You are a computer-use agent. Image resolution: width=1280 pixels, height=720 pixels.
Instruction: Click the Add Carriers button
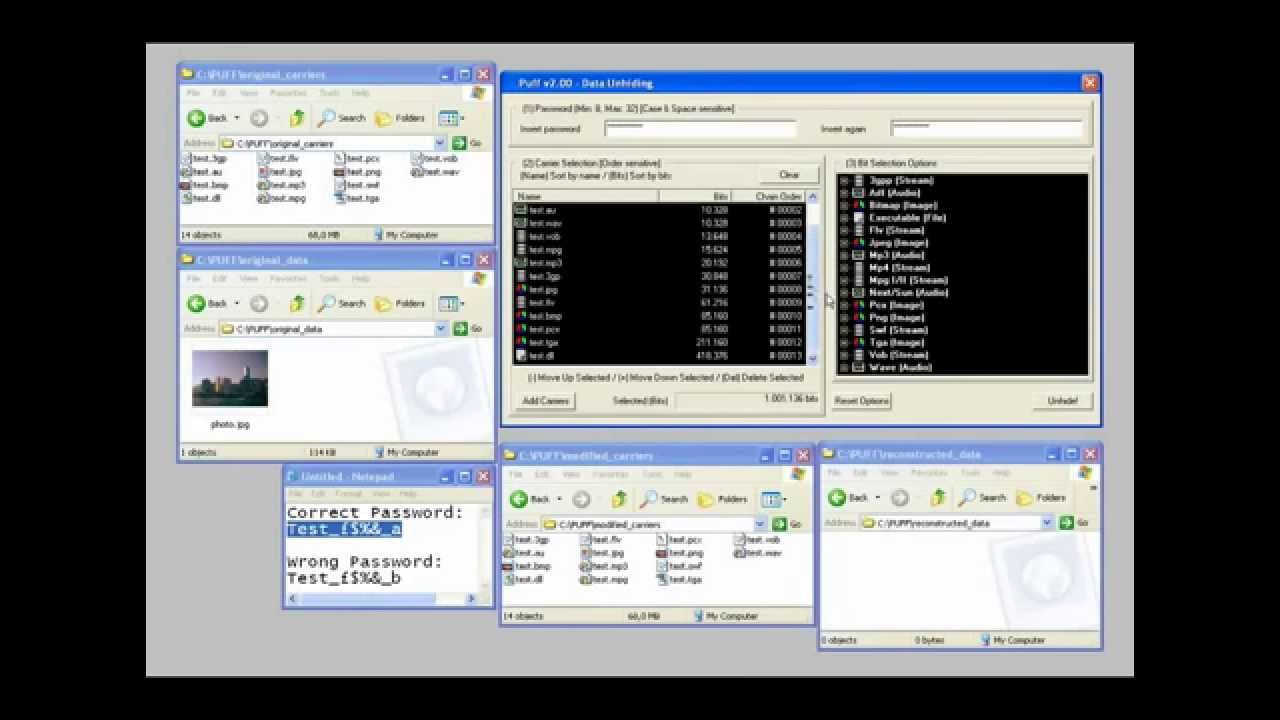[546, 401]
